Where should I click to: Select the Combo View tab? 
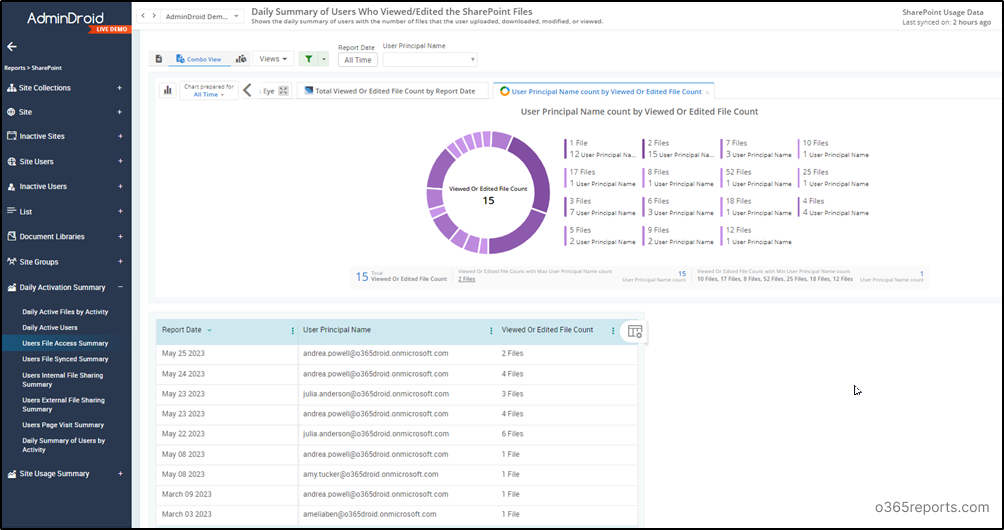(x=199, y=59)
